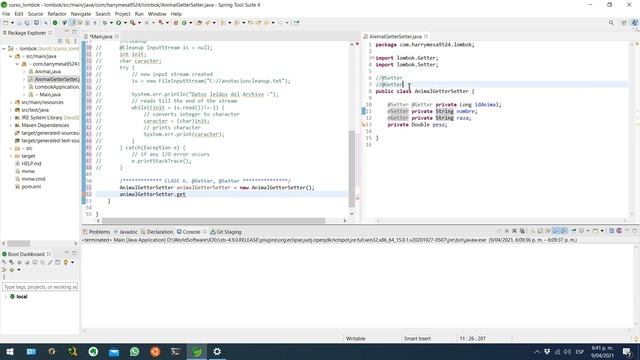Click the Open Perspective icon
This screenshot has width=640, height=360.
click(x=624, y=23)
